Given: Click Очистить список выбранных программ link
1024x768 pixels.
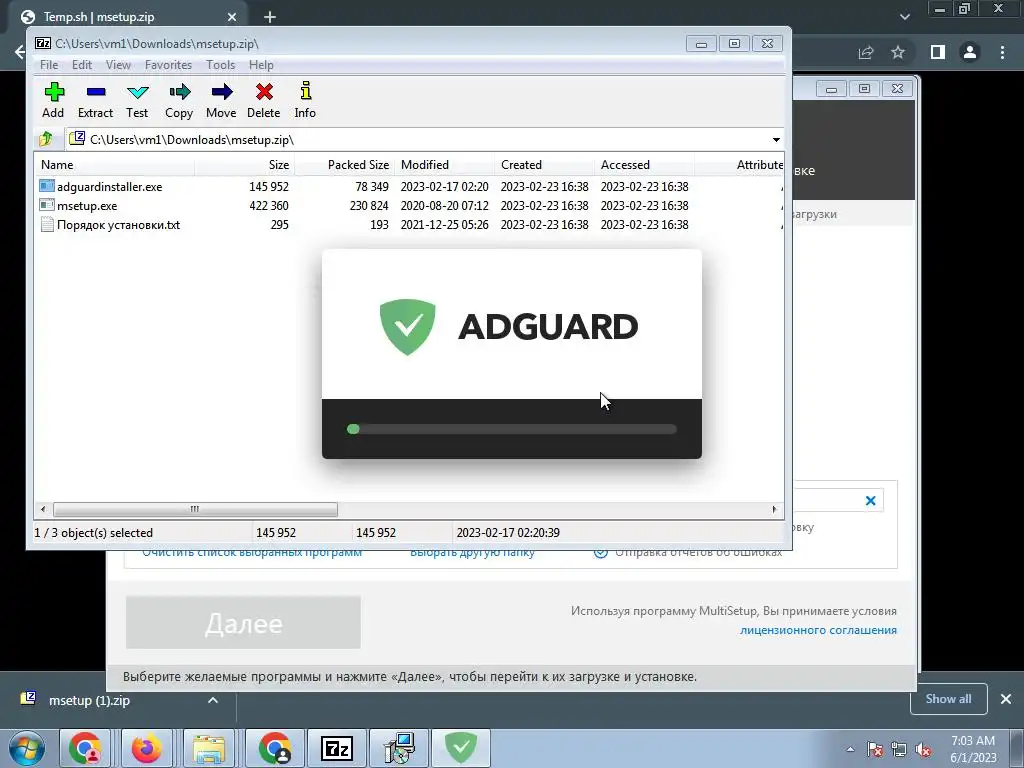Looking at the screenshot, I should [252, 552].
